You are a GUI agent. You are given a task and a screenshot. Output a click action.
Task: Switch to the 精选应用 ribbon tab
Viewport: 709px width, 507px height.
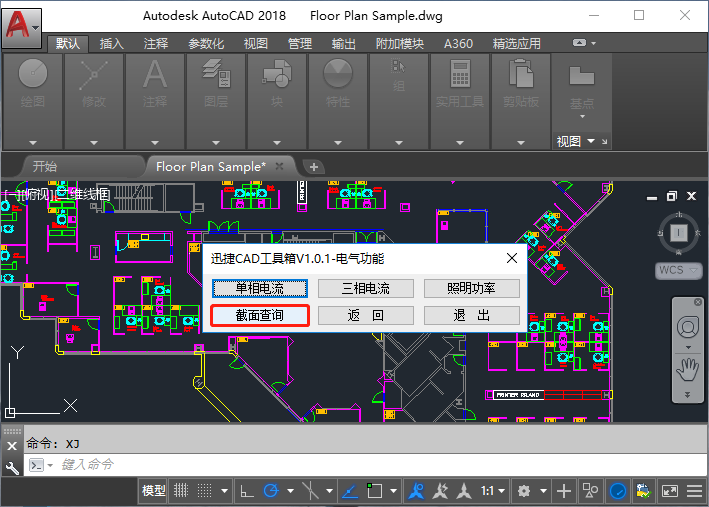(x=516, y=44)
